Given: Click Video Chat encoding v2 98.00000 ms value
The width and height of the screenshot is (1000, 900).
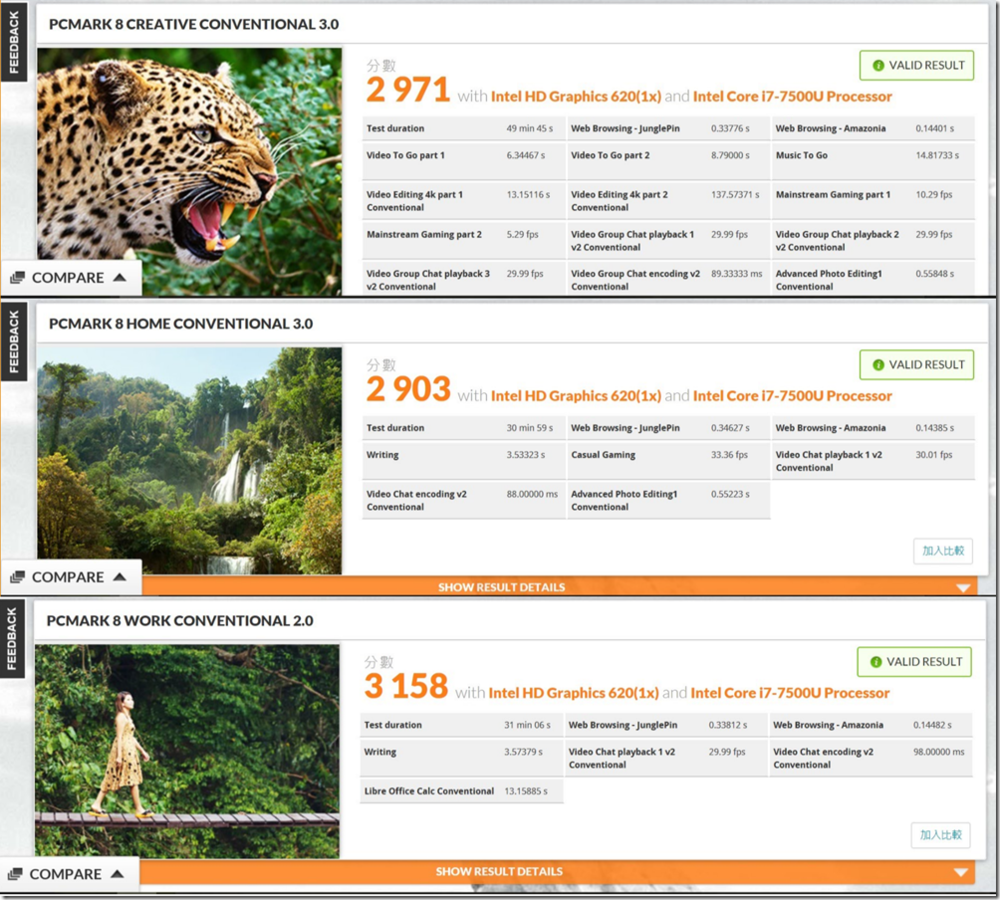Looking at the screenshot, I should pyautogui.click(x=939, y=753).
